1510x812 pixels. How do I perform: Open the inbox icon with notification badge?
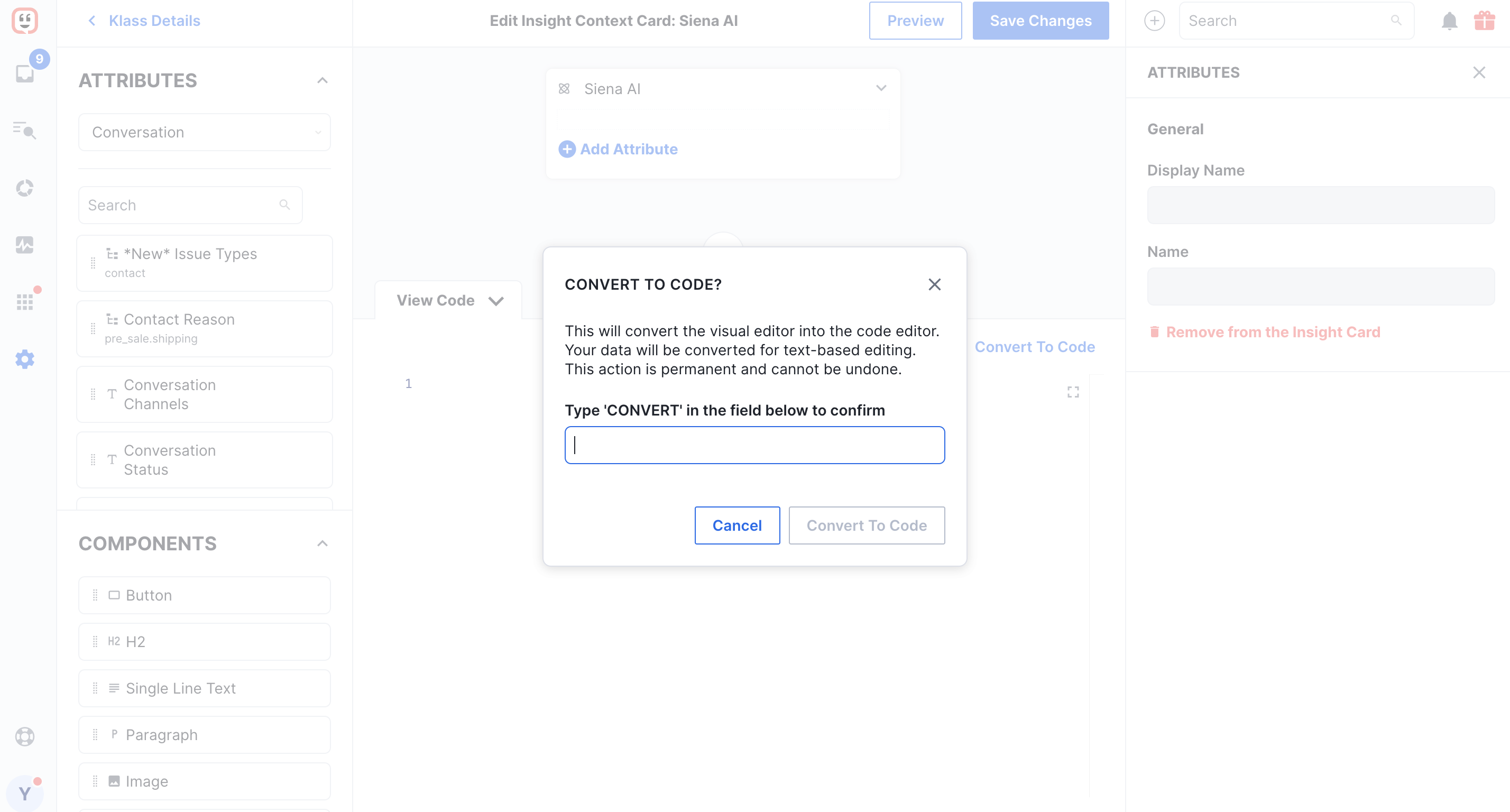(x=25, y=73)
